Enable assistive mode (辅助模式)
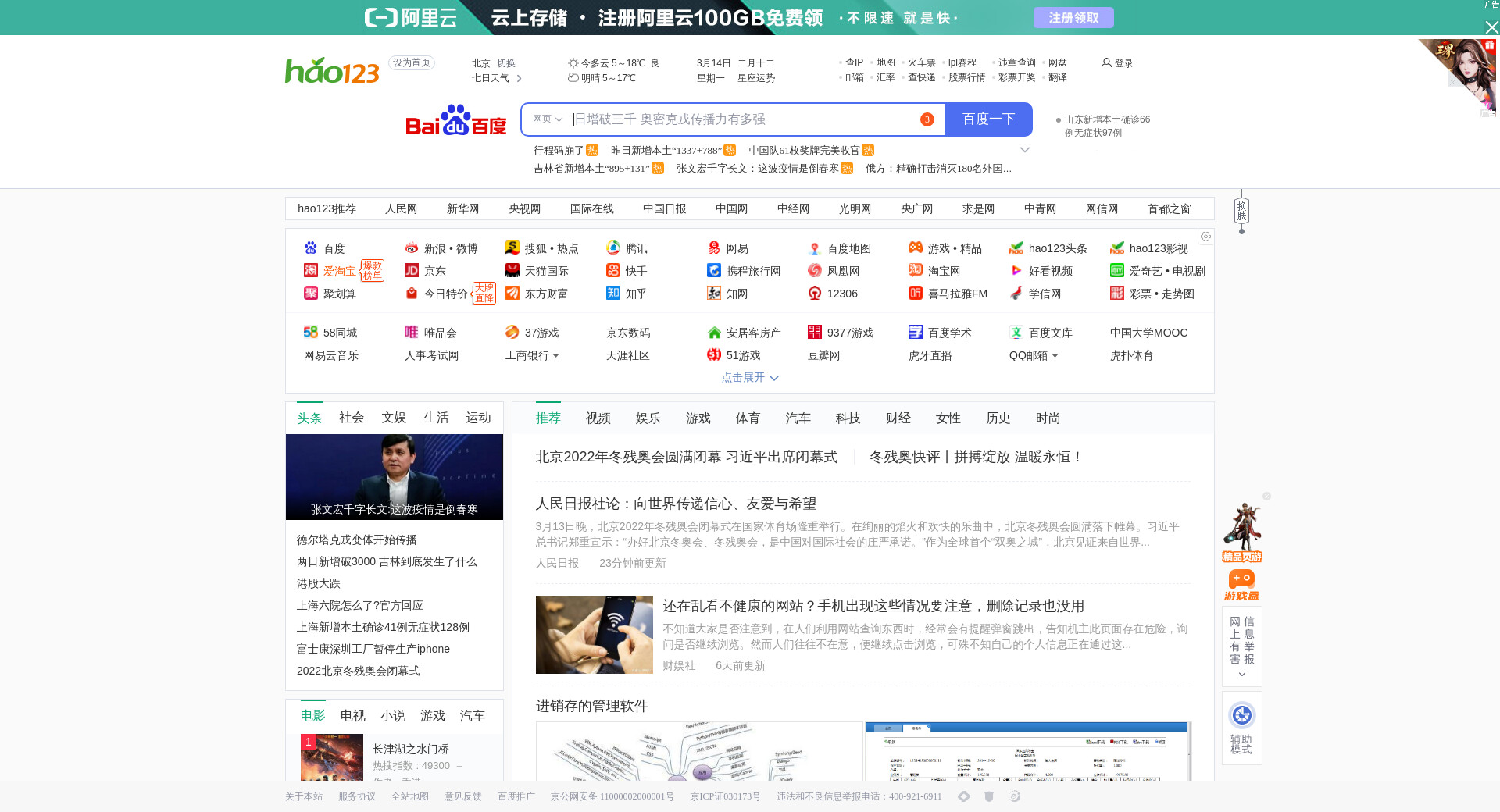 1241,727
